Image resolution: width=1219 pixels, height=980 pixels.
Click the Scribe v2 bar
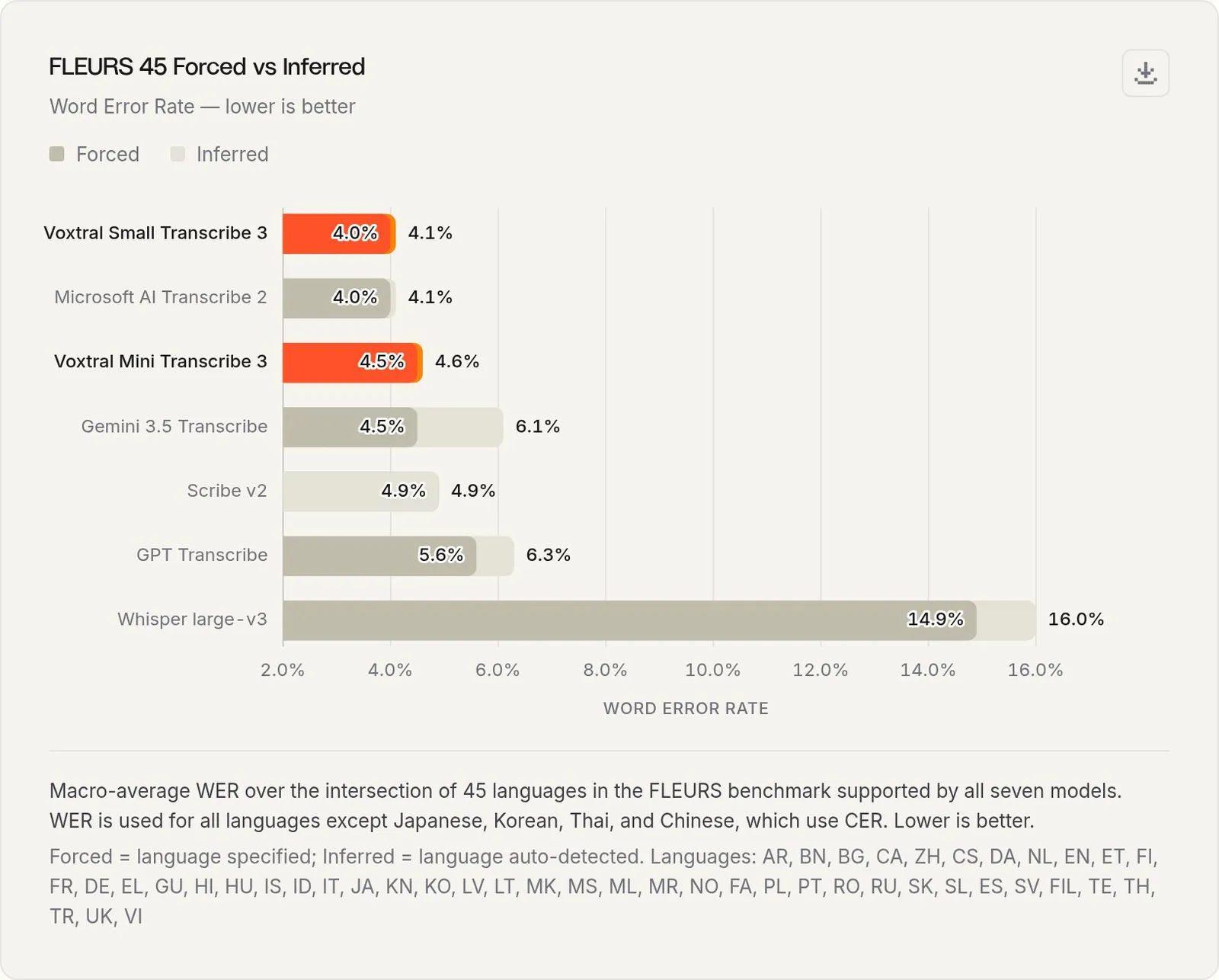[x=360, y=491]
